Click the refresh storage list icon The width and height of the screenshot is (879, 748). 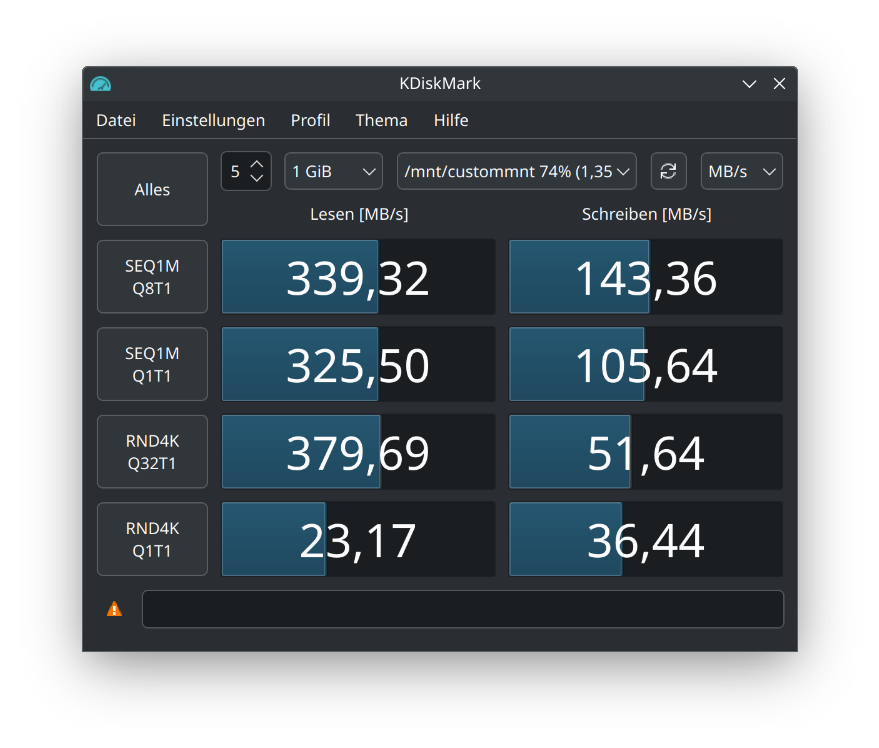668,171
